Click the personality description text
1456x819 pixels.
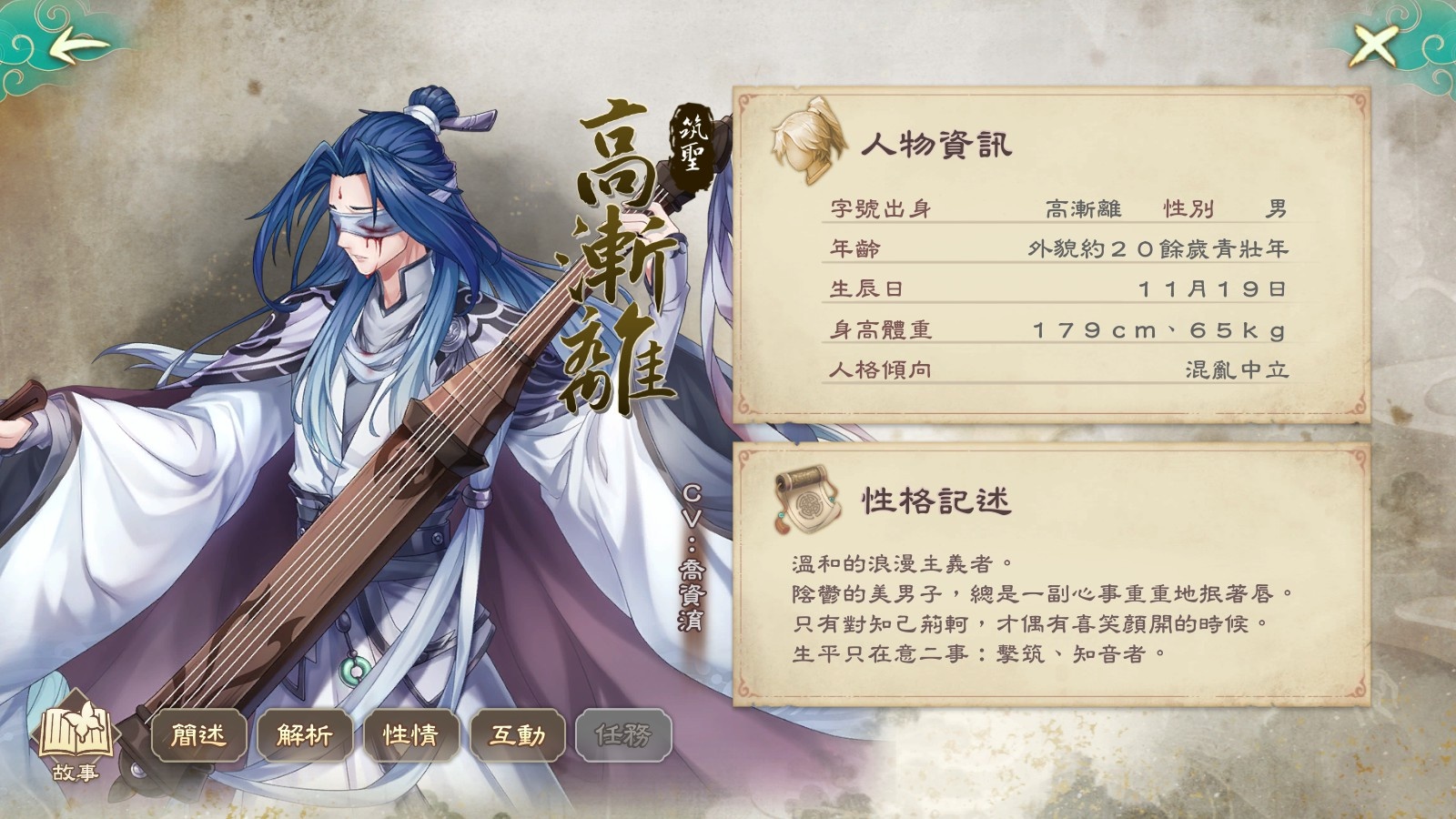1043,608
